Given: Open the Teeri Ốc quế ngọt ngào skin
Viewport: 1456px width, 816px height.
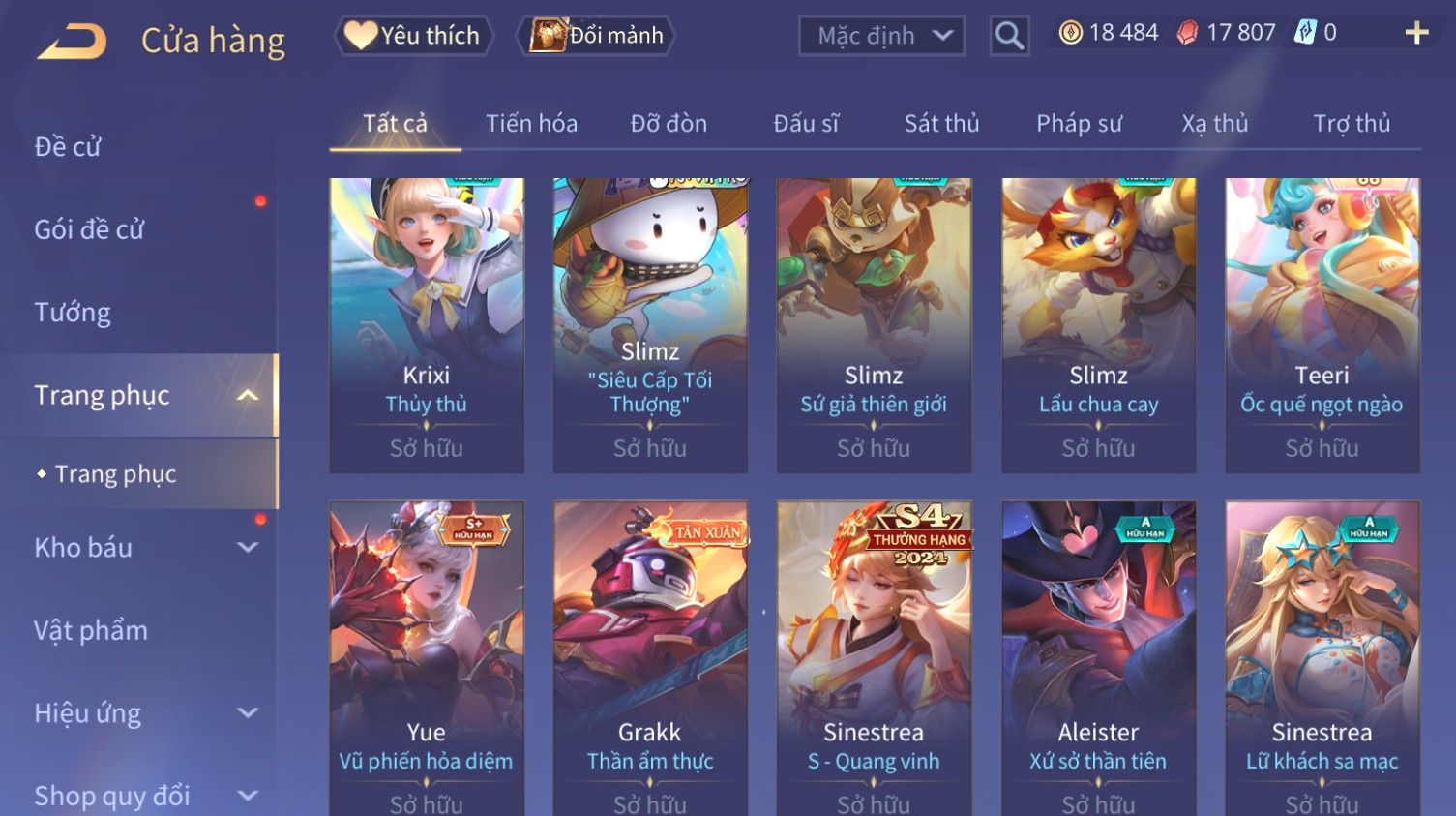Looking at the screenshot, I should tap(1322, 325).
